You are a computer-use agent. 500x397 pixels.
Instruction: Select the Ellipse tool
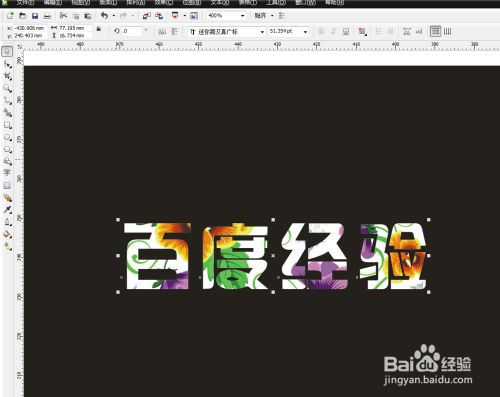pos(7,137)
